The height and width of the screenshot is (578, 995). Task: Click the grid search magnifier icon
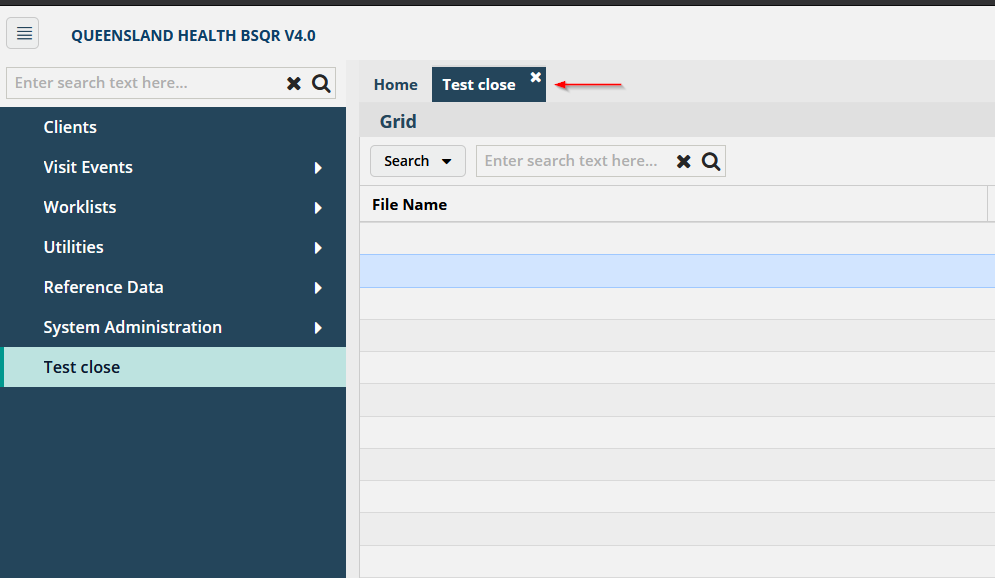coord(711,162)
